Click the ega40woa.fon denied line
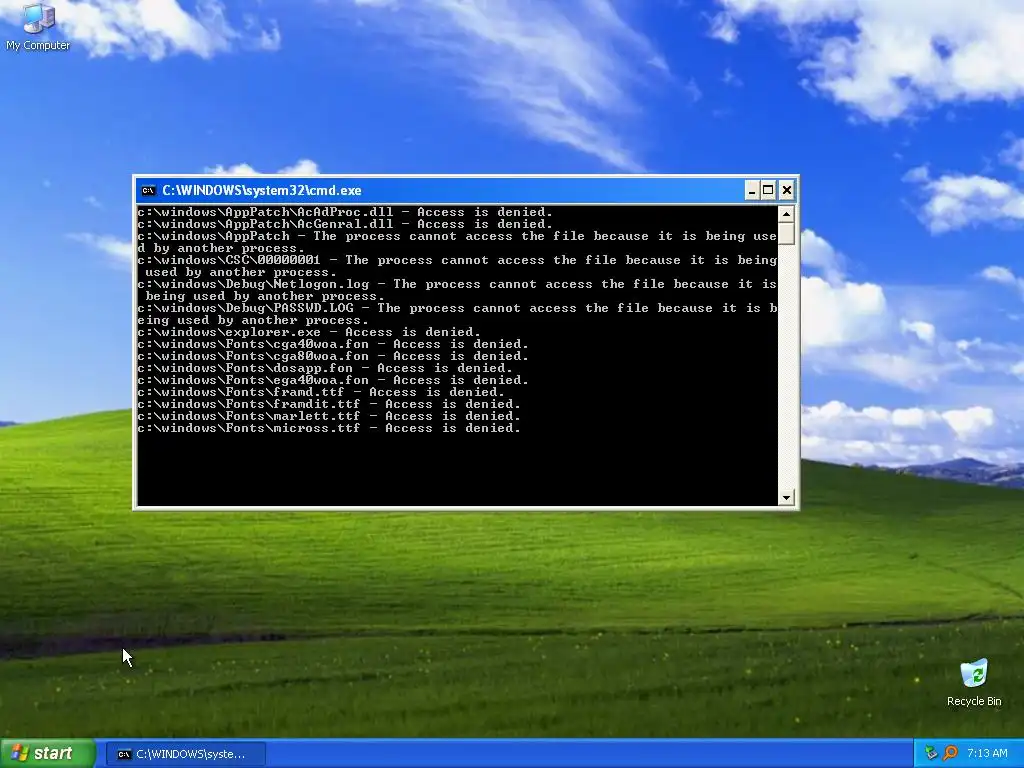The image size is (1024, 768). click(333, 380)
